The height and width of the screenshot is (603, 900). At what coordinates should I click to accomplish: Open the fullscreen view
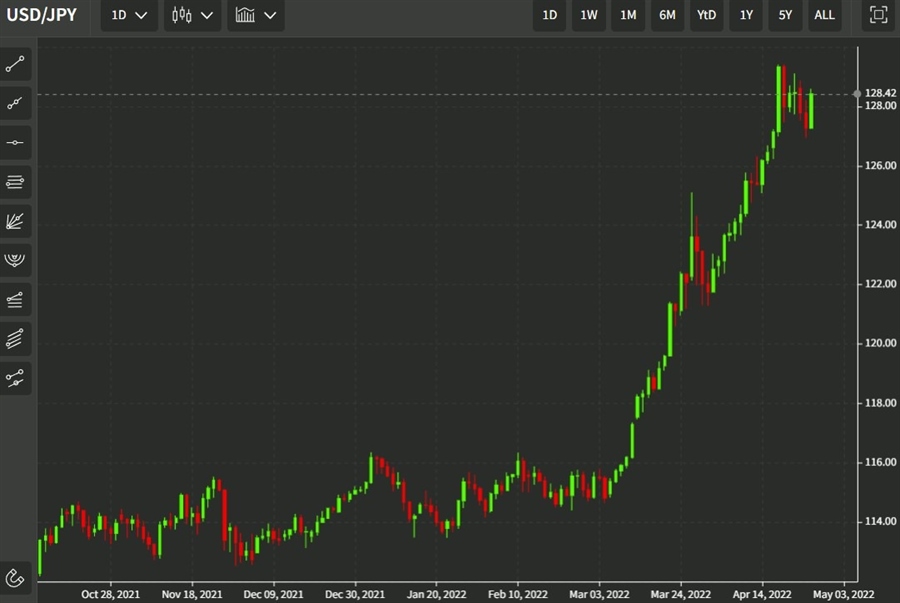pos(878,15)
